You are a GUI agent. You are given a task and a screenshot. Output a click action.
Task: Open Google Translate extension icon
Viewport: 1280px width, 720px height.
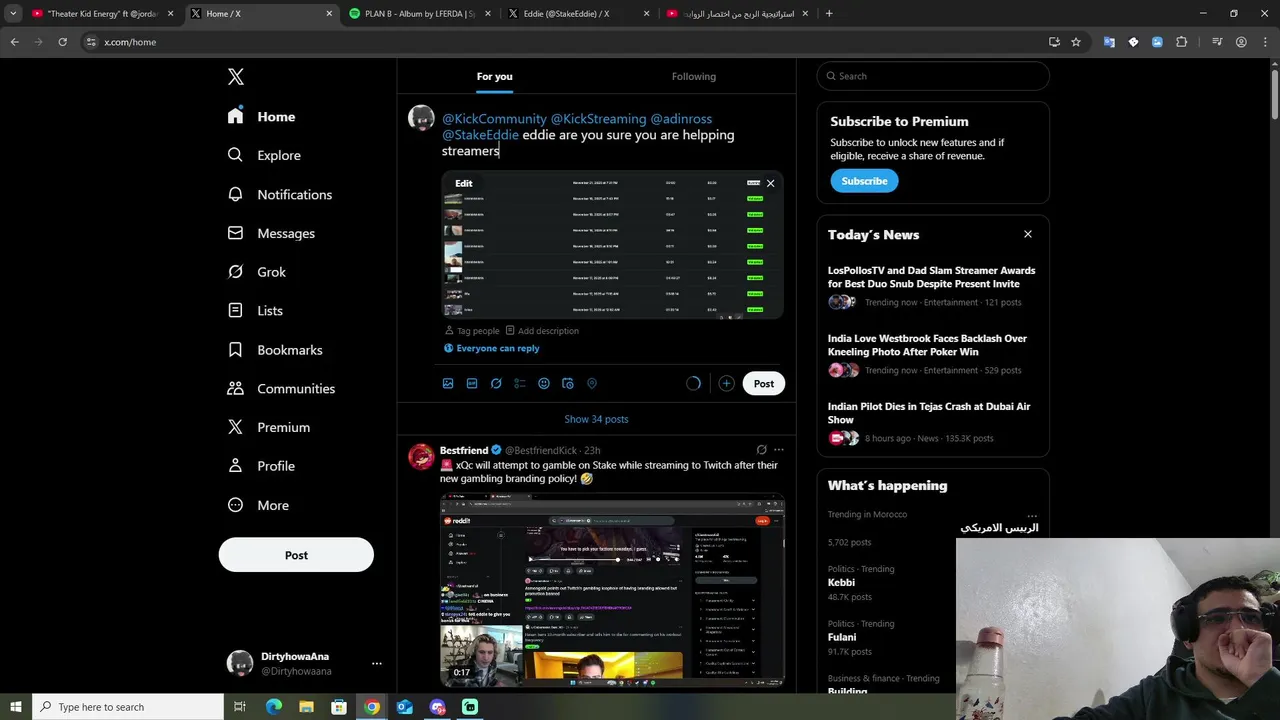click(1109, 42)
